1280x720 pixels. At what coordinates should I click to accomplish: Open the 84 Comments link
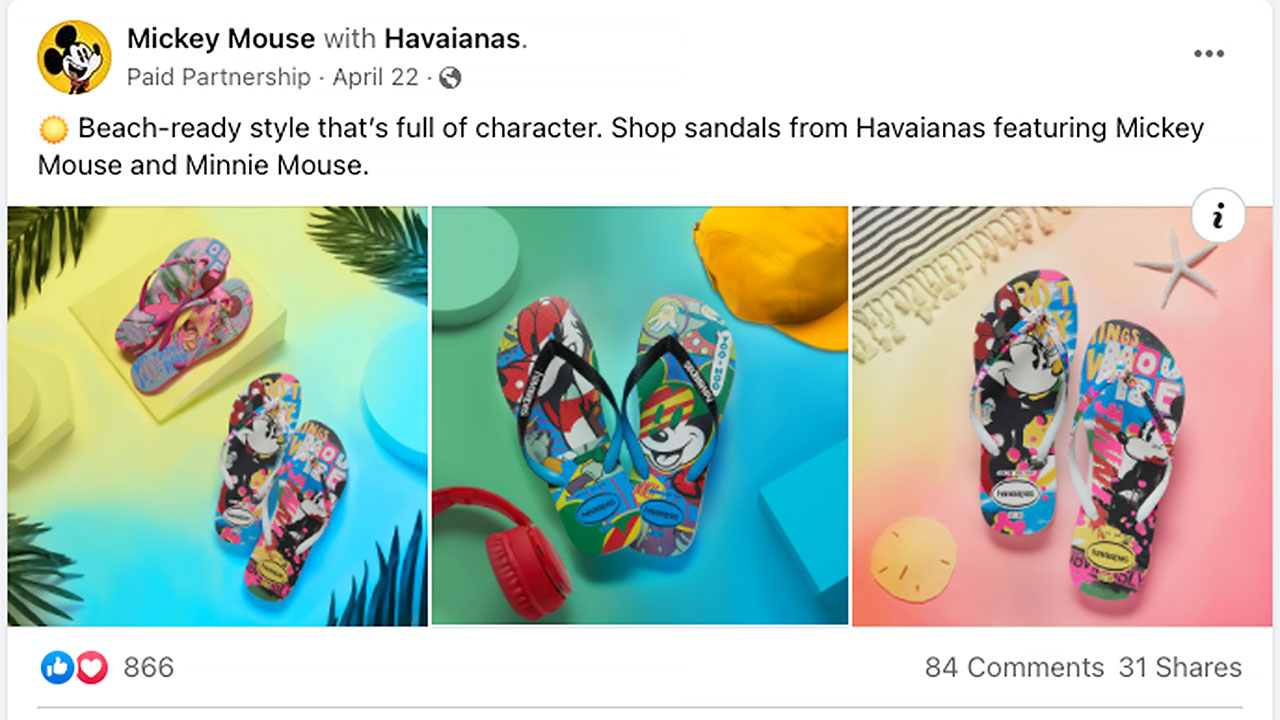coord(1014,667)
